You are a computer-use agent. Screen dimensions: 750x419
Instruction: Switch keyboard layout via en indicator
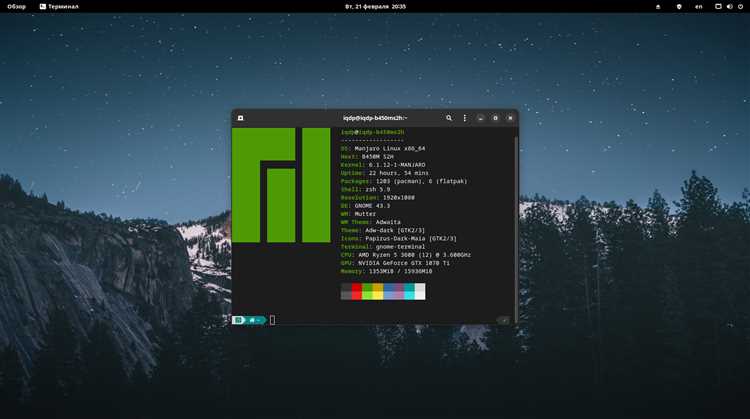(x=699, y=7)
